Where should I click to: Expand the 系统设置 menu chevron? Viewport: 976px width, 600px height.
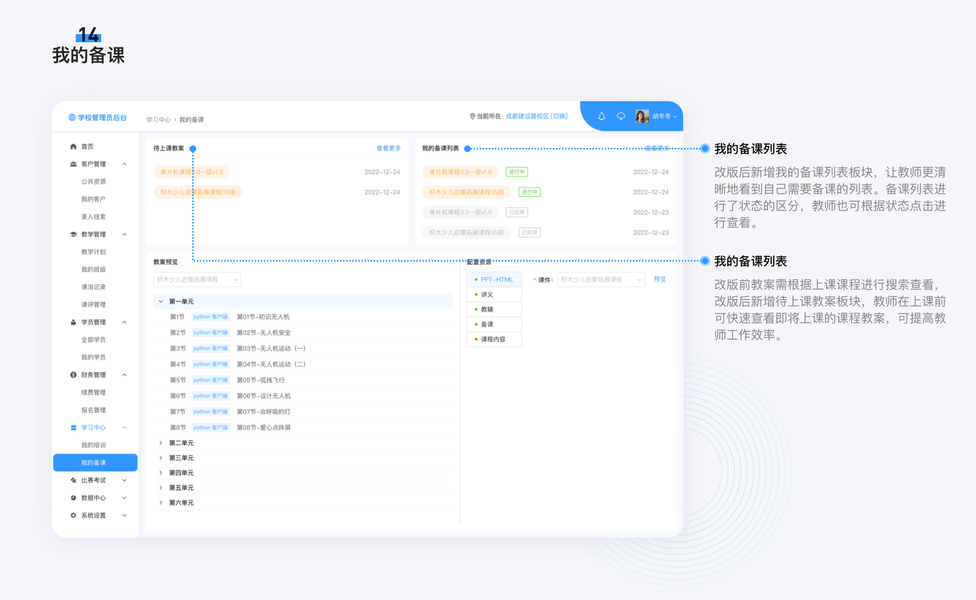(x=124, y=515)
